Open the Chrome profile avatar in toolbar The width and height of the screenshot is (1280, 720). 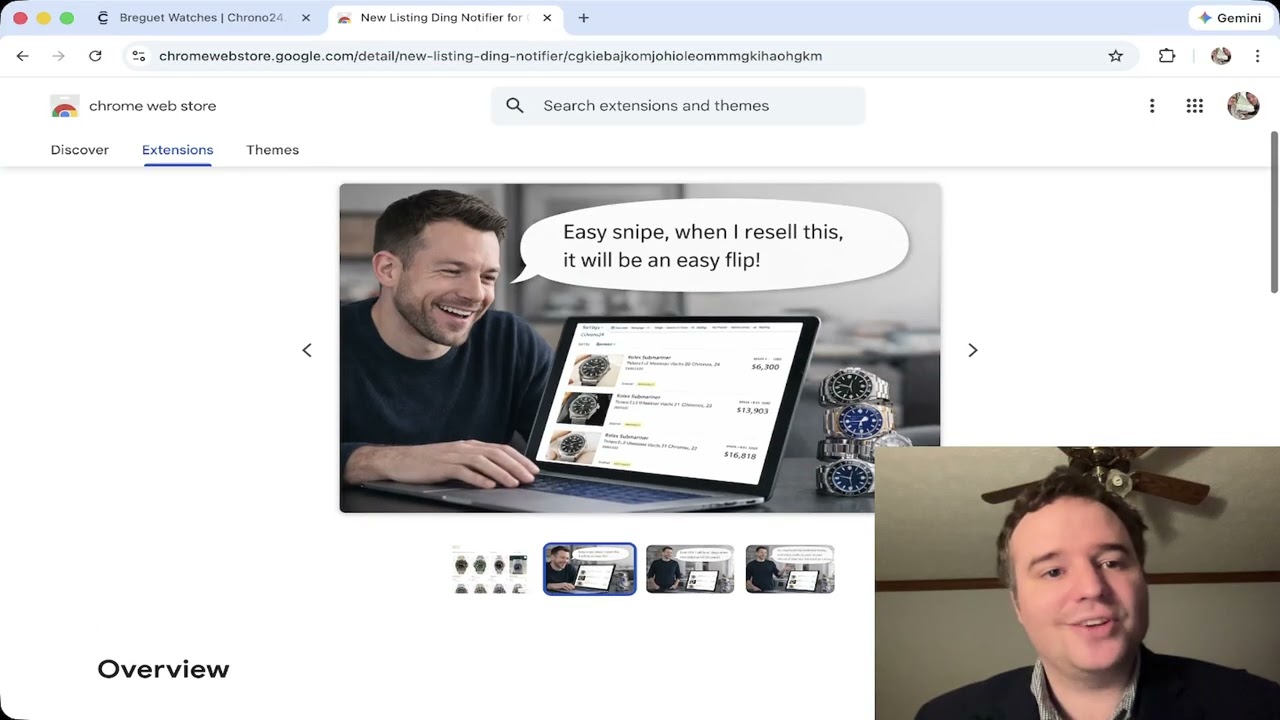point(1221,56)
